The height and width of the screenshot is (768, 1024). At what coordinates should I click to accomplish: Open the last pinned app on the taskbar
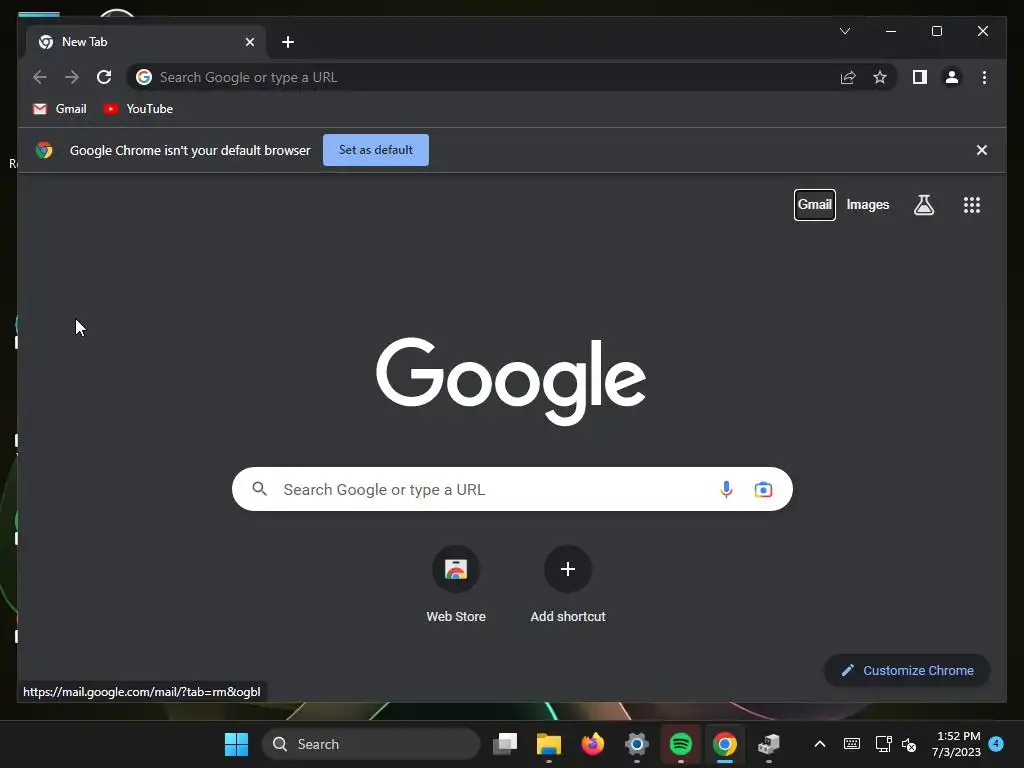769,744
